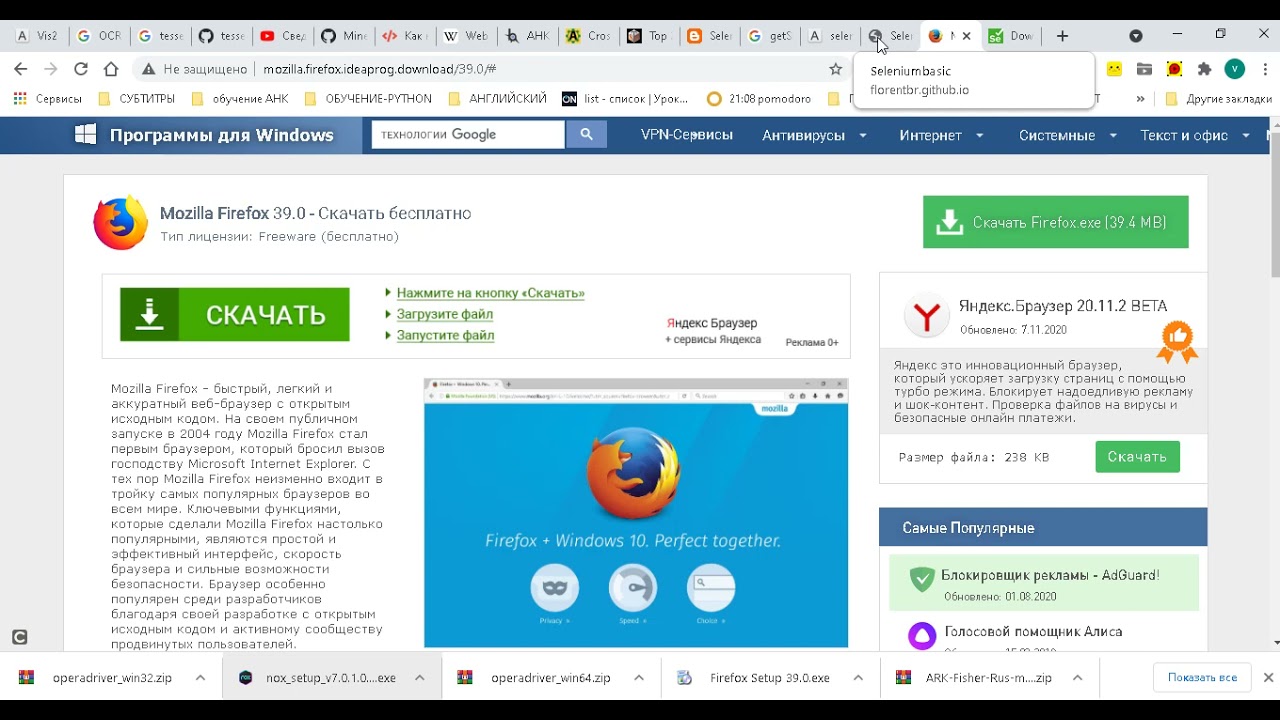Click the blue search magnifier button
Screen dimensions: 1280x720
(587, 134)
